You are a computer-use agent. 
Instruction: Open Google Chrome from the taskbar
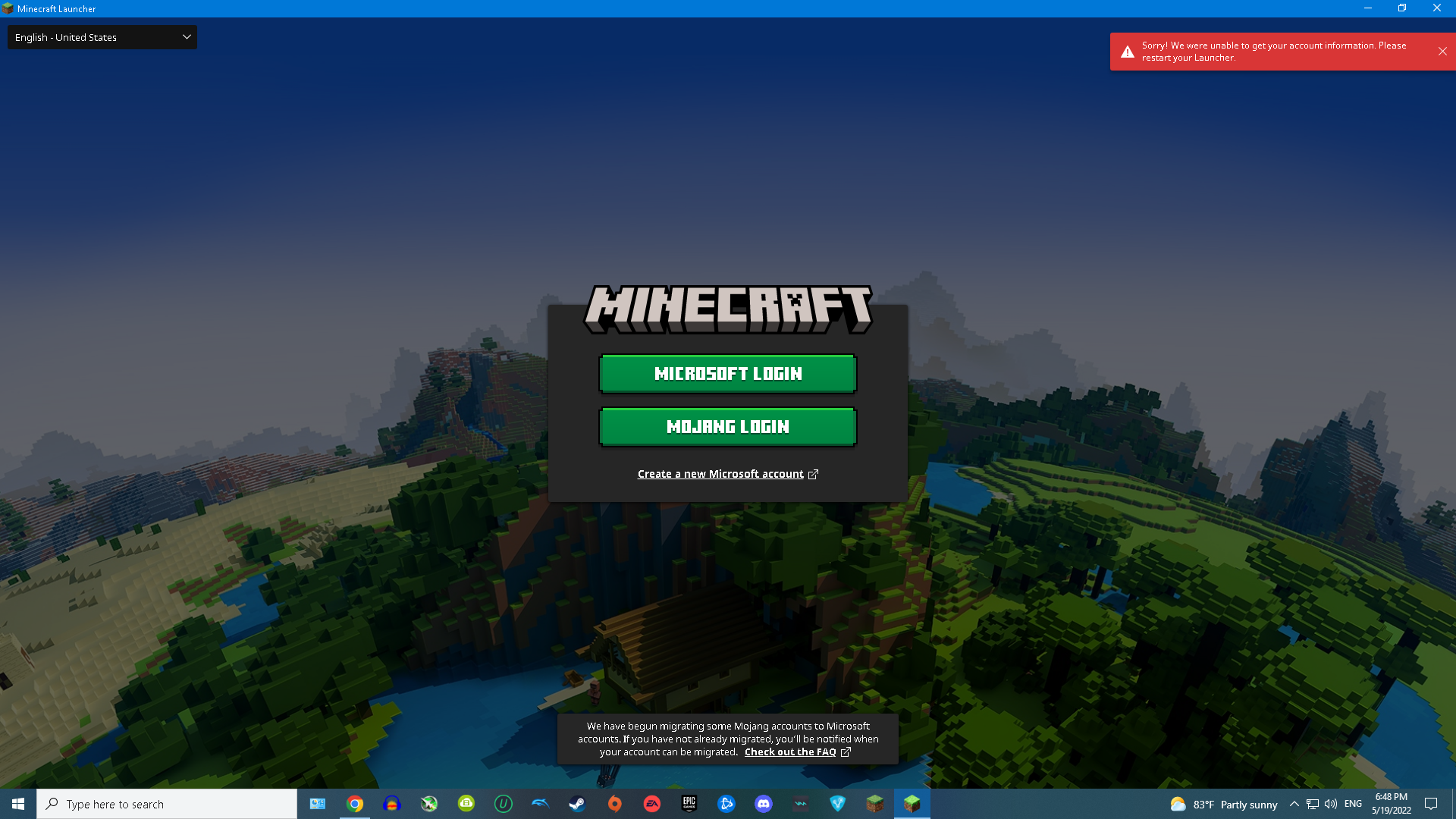(x=355, y=804)
